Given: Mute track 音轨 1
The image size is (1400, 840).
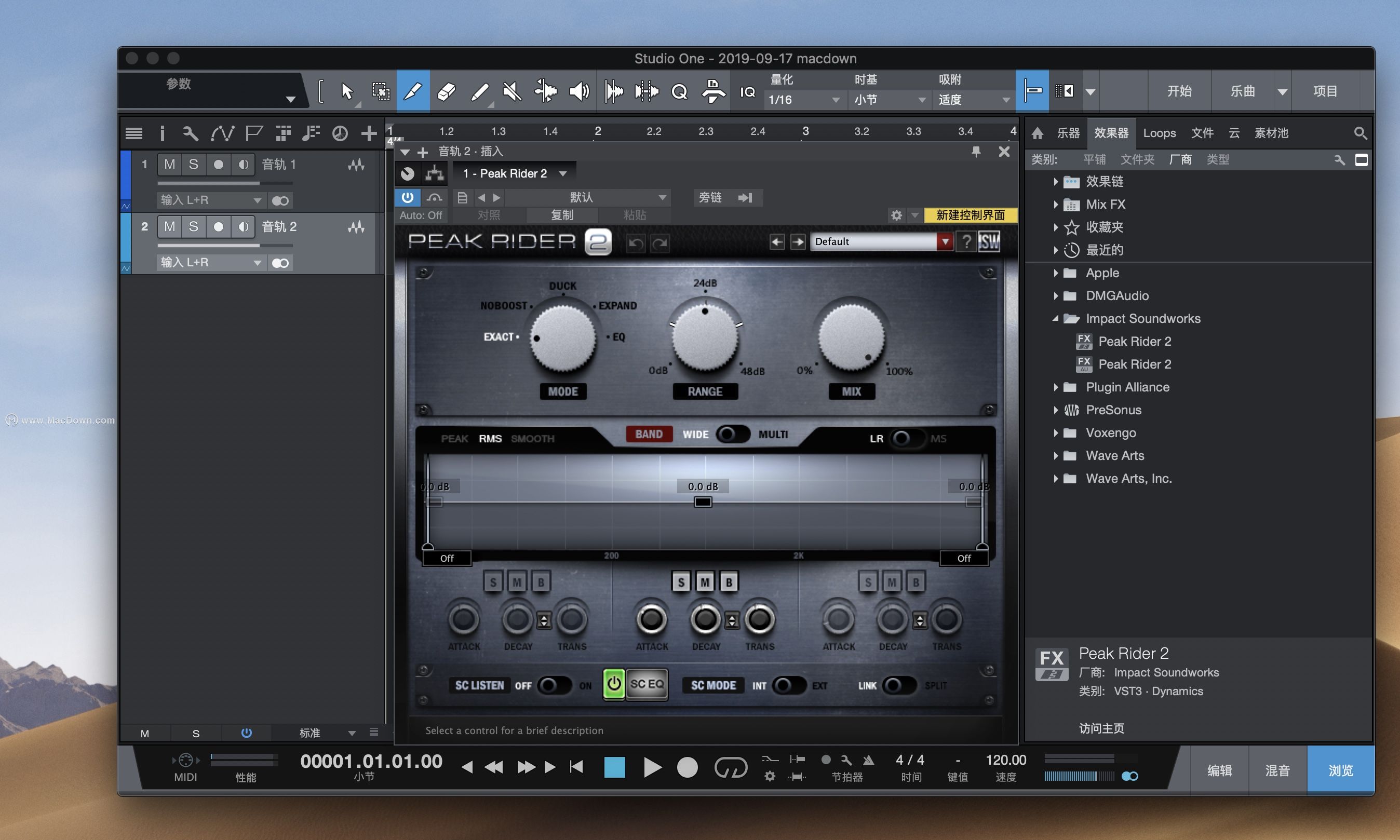Looking at the screenshot, I should click(x=169, y=164).
